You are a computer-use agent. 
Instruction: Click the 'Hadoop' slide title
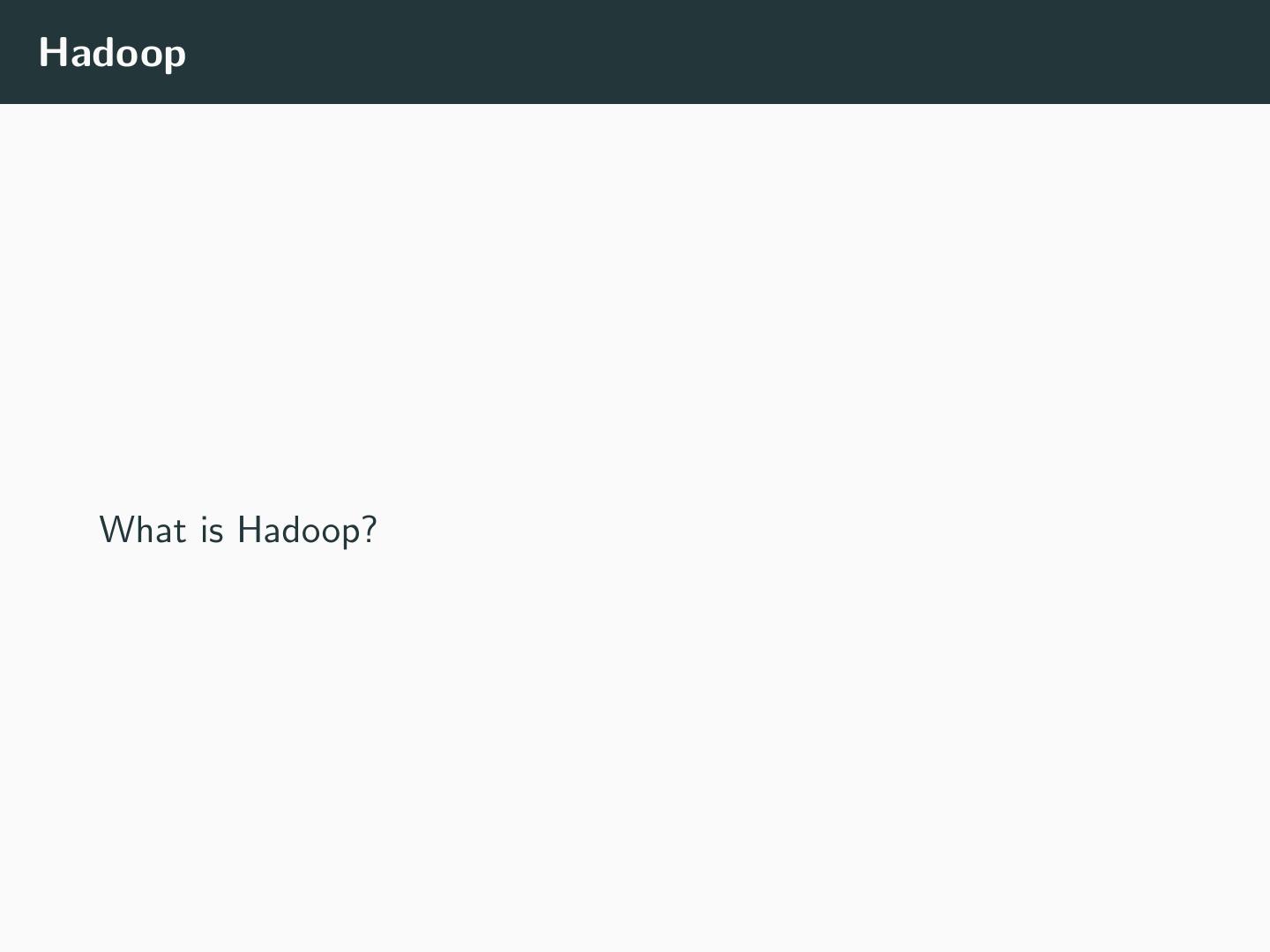[x=112, y=53]
